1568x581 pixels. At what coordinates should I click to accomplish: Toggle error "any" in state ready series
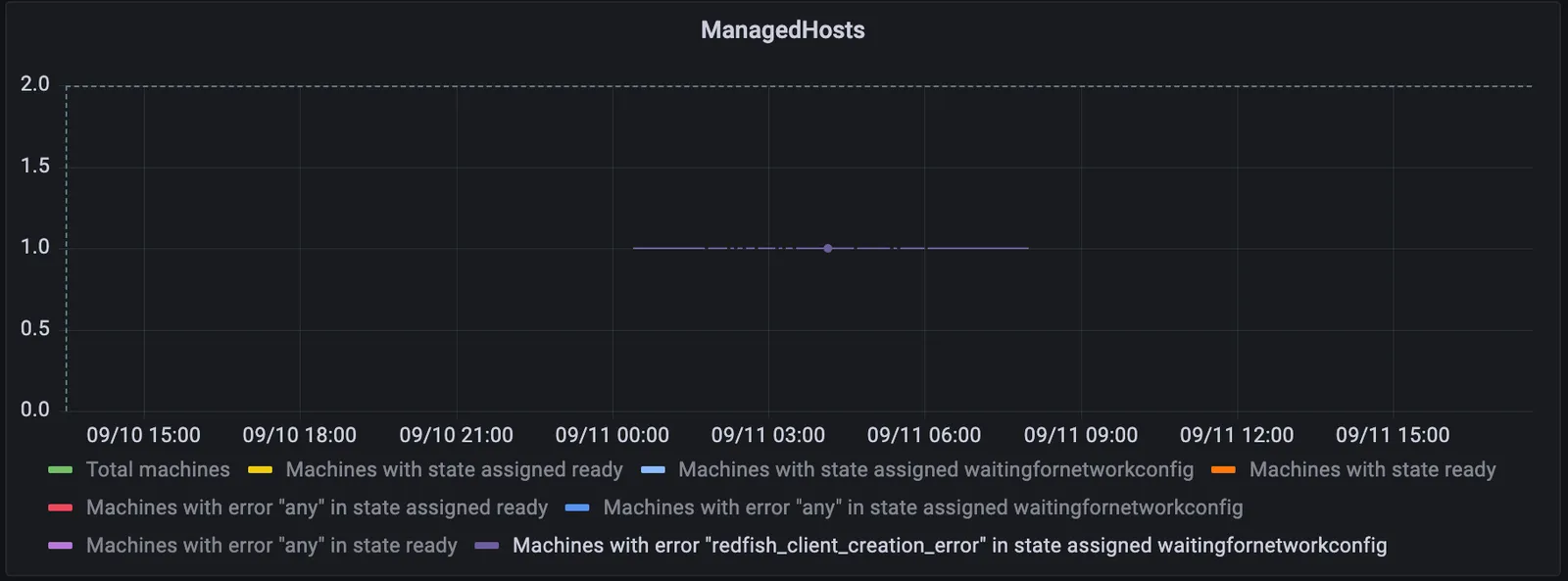click(x=271, y=546)
